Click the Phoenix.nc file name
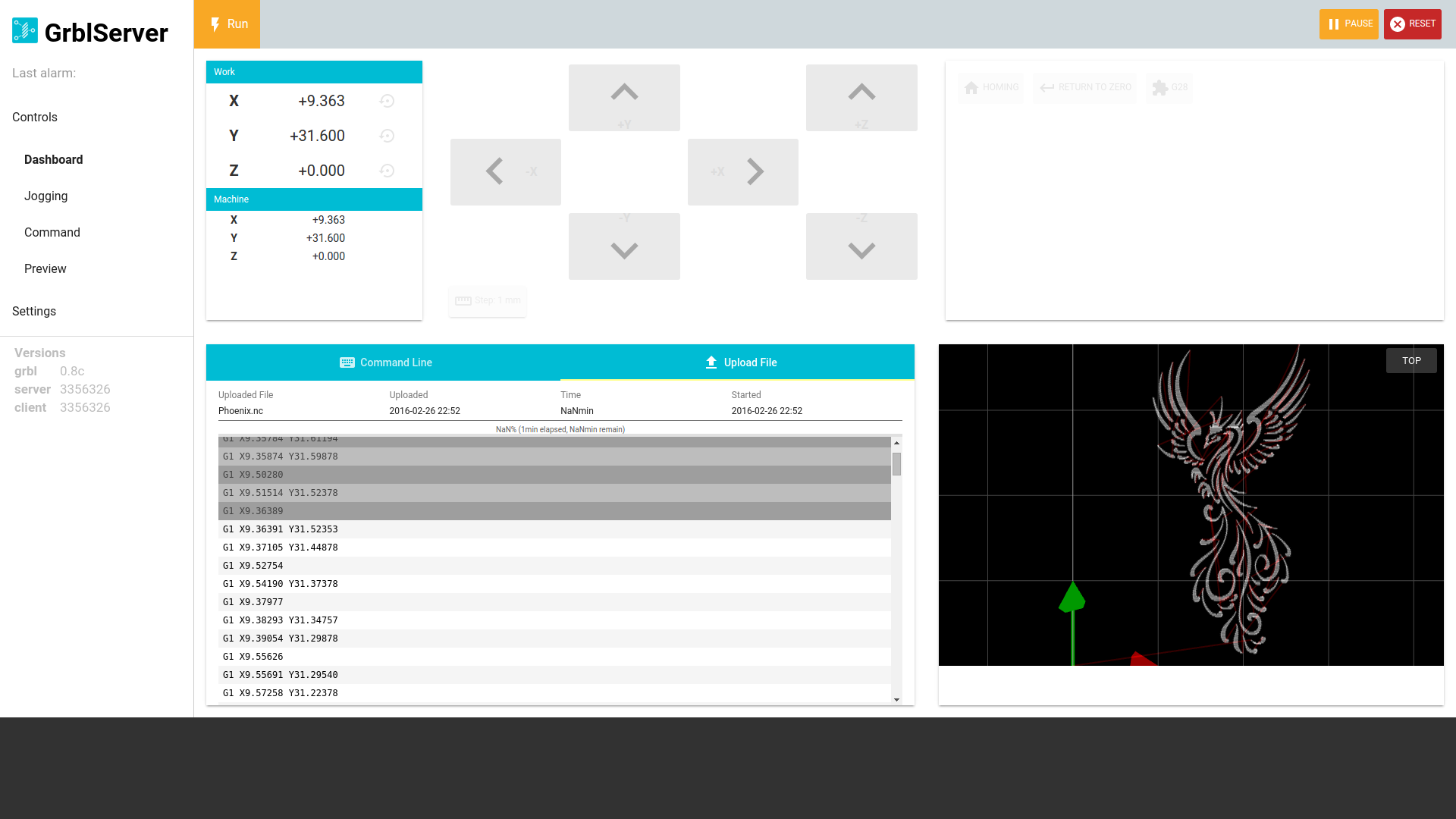Image resolution: width=1456 pixels, height=819 pixels. point(240,411)
